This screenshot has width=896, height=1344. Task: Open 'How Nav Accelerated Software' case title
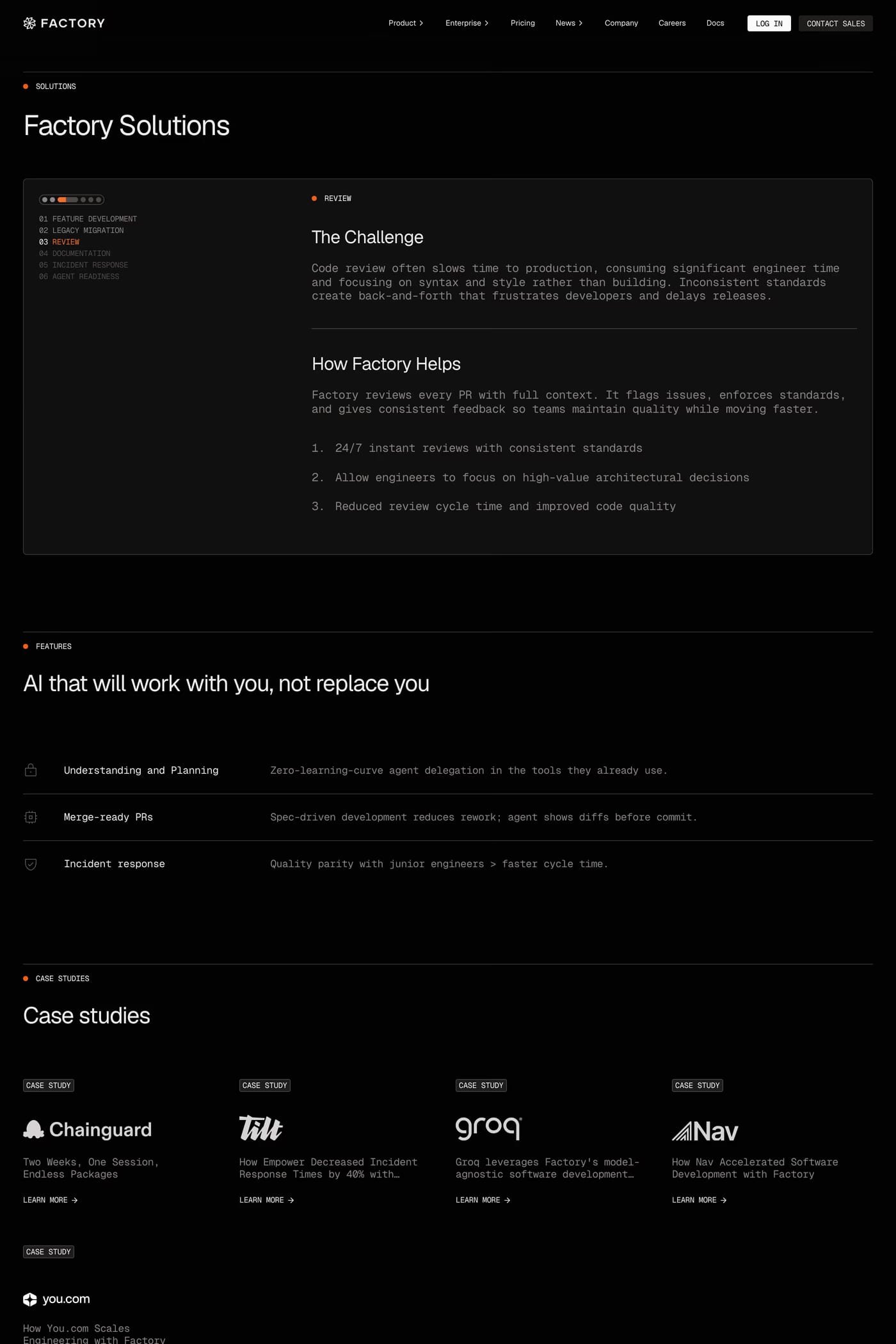[755, 1168]
